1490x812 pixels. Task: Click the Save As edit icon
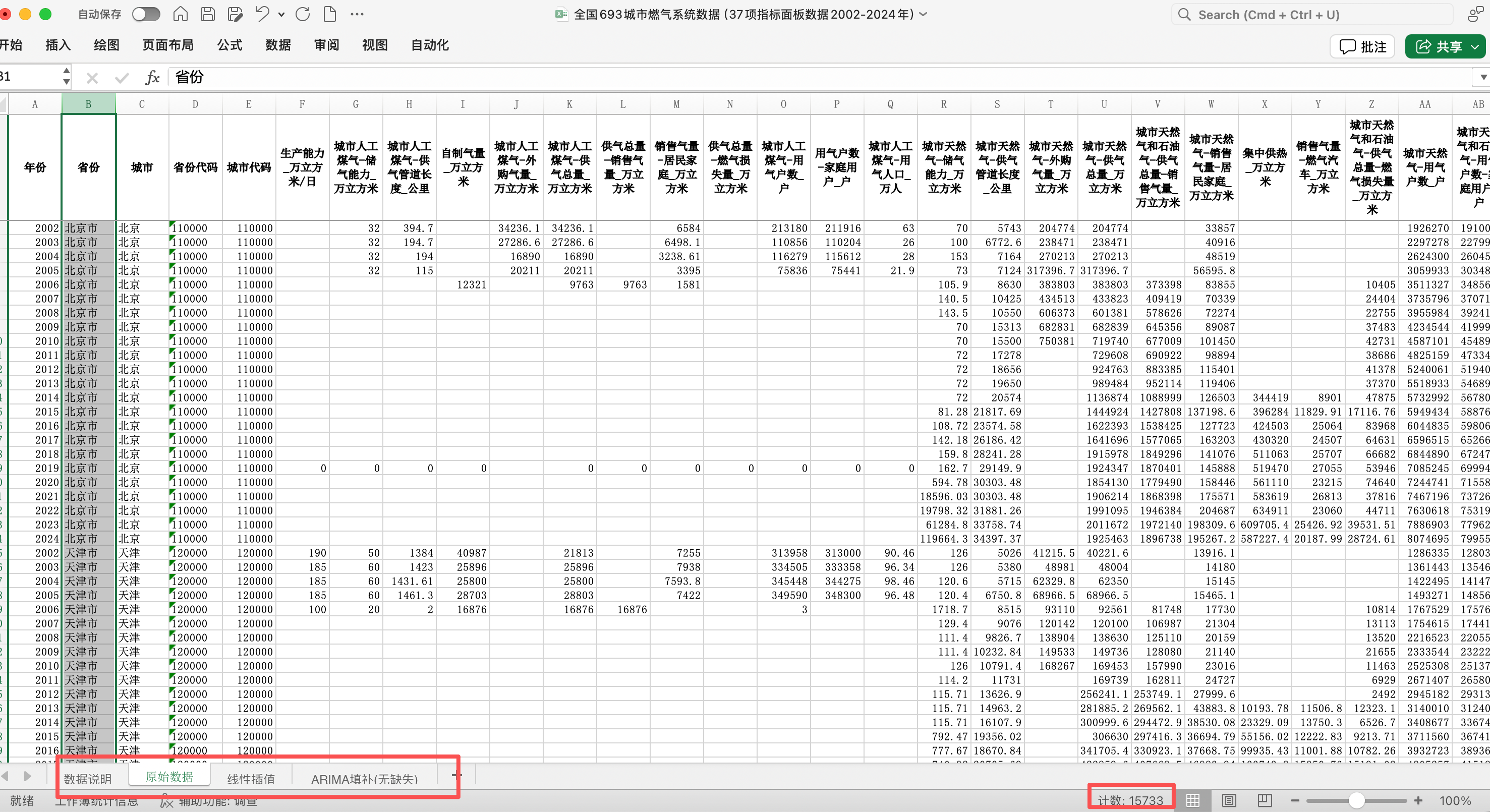(235, 15)
